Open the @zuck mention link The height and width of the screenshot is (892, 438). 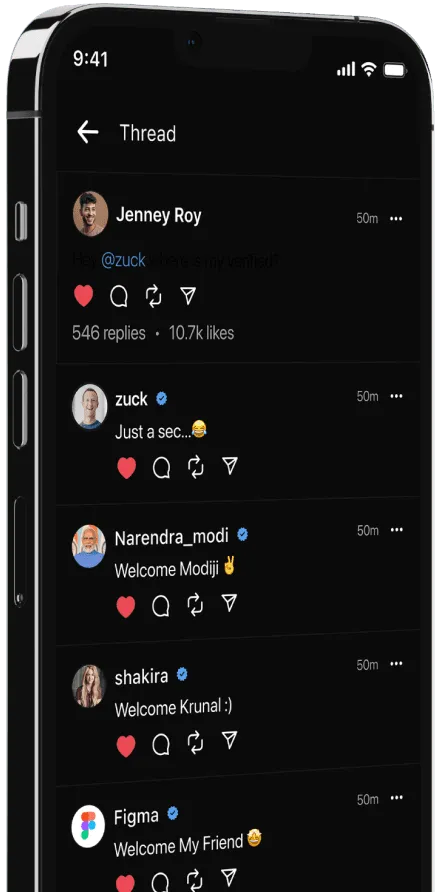click(123, 261)
